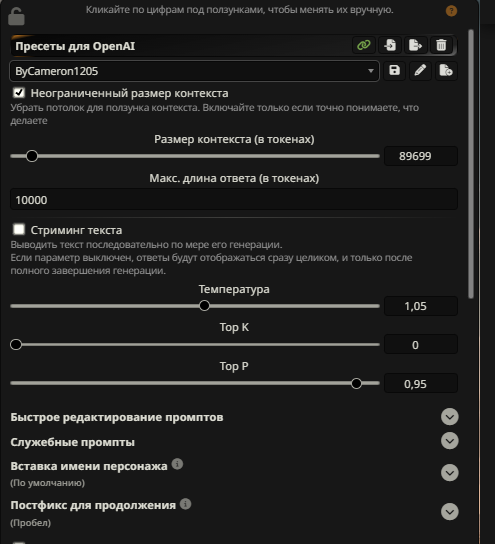Click the export preset file icon
This screenshot has width=495, height=544.
[x=416, y=45]
